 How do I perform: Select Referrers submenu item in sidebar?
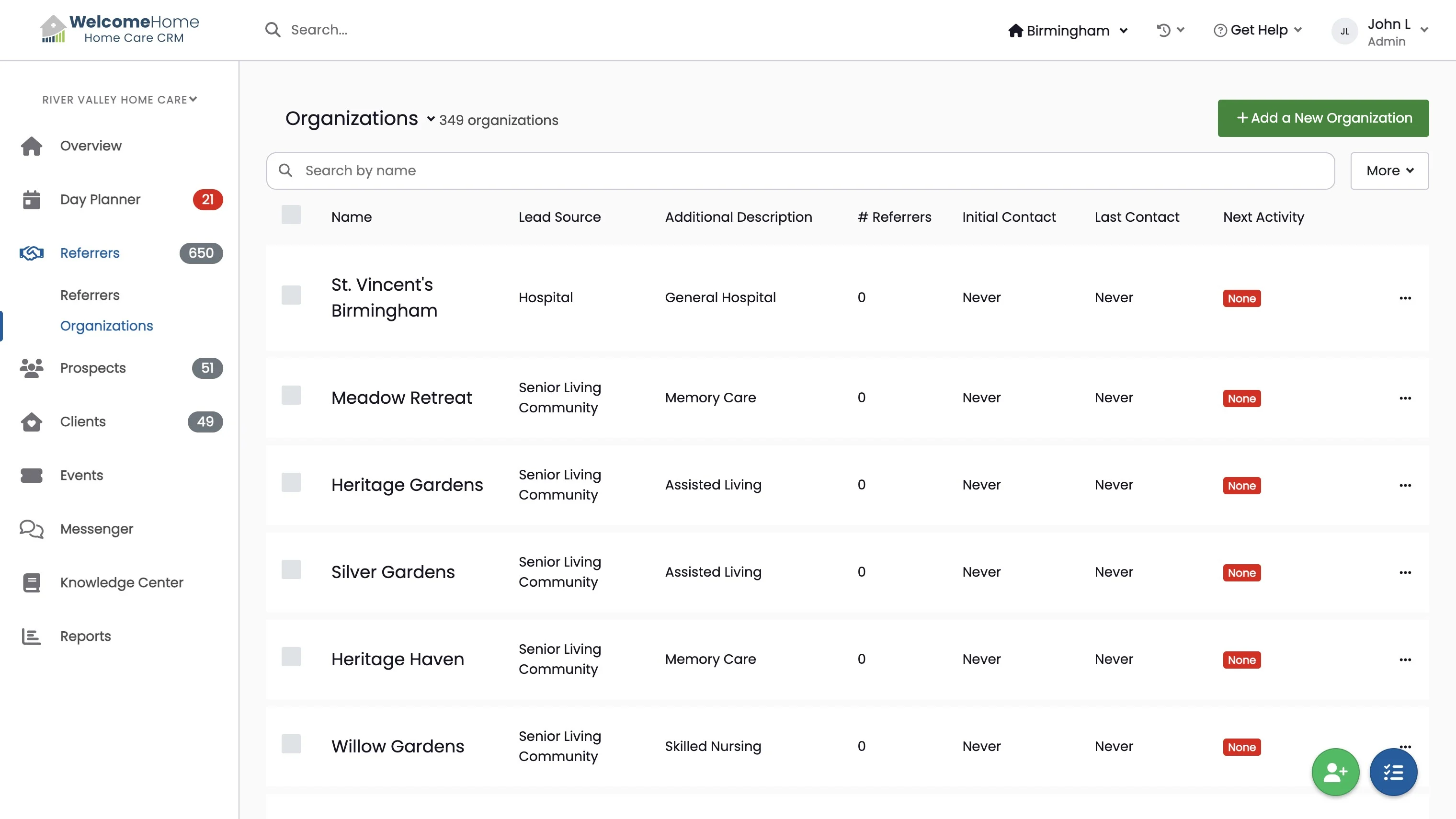pos(90,295)
